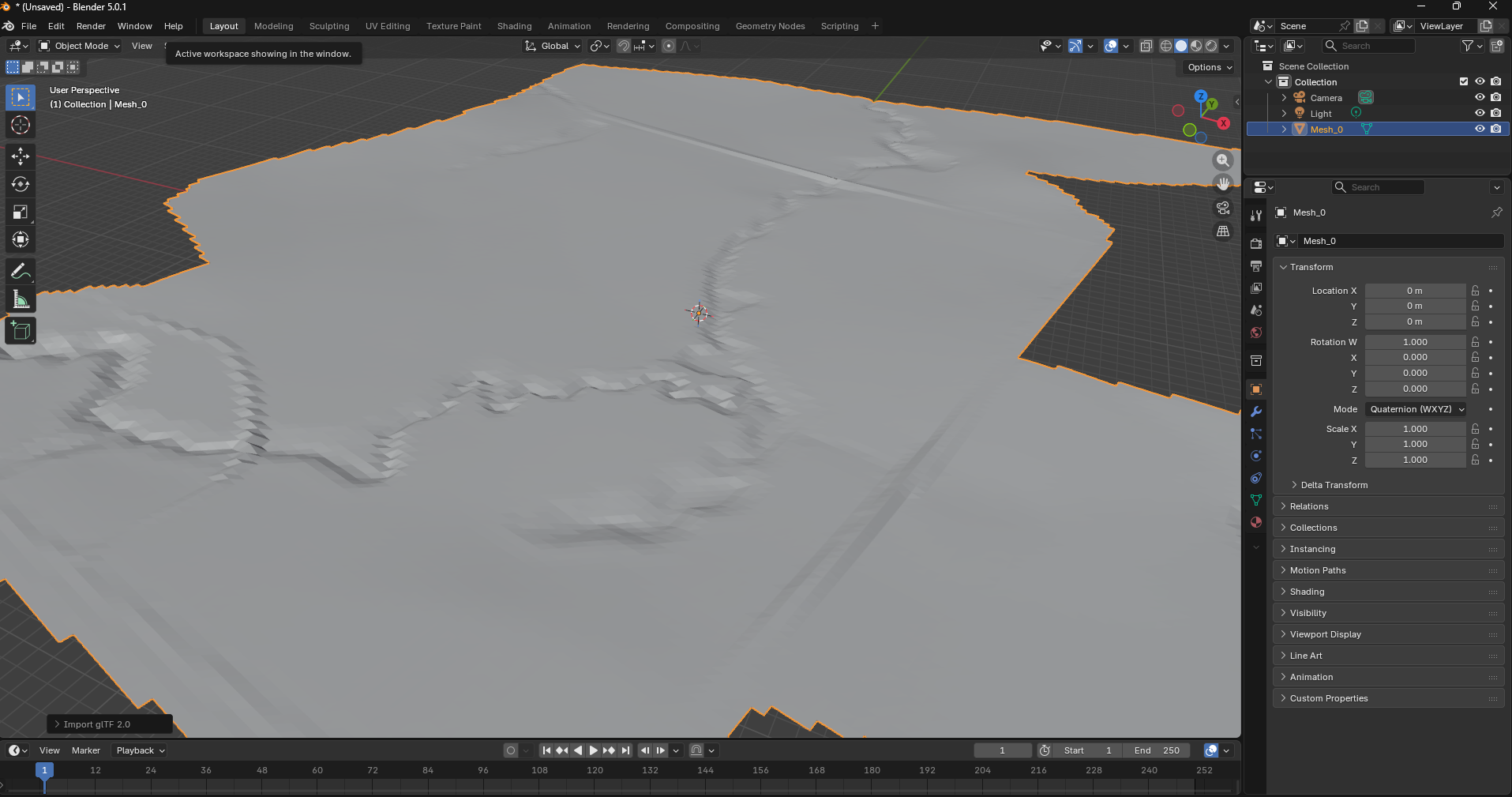The image size is (1512, 797).
Task: Click the Scale X value field
Action: [x=1415, y=429]
